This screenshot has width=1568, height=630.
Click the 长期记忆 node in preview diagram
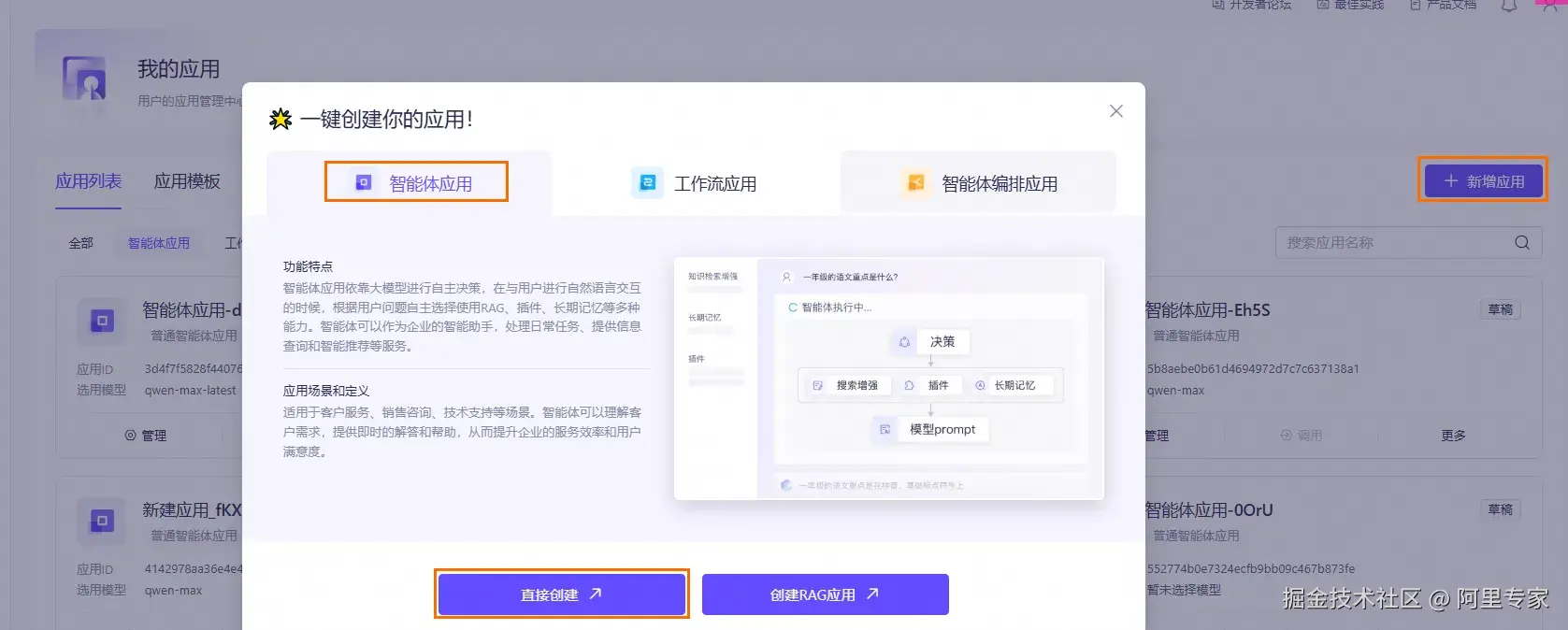point(1011,385)
